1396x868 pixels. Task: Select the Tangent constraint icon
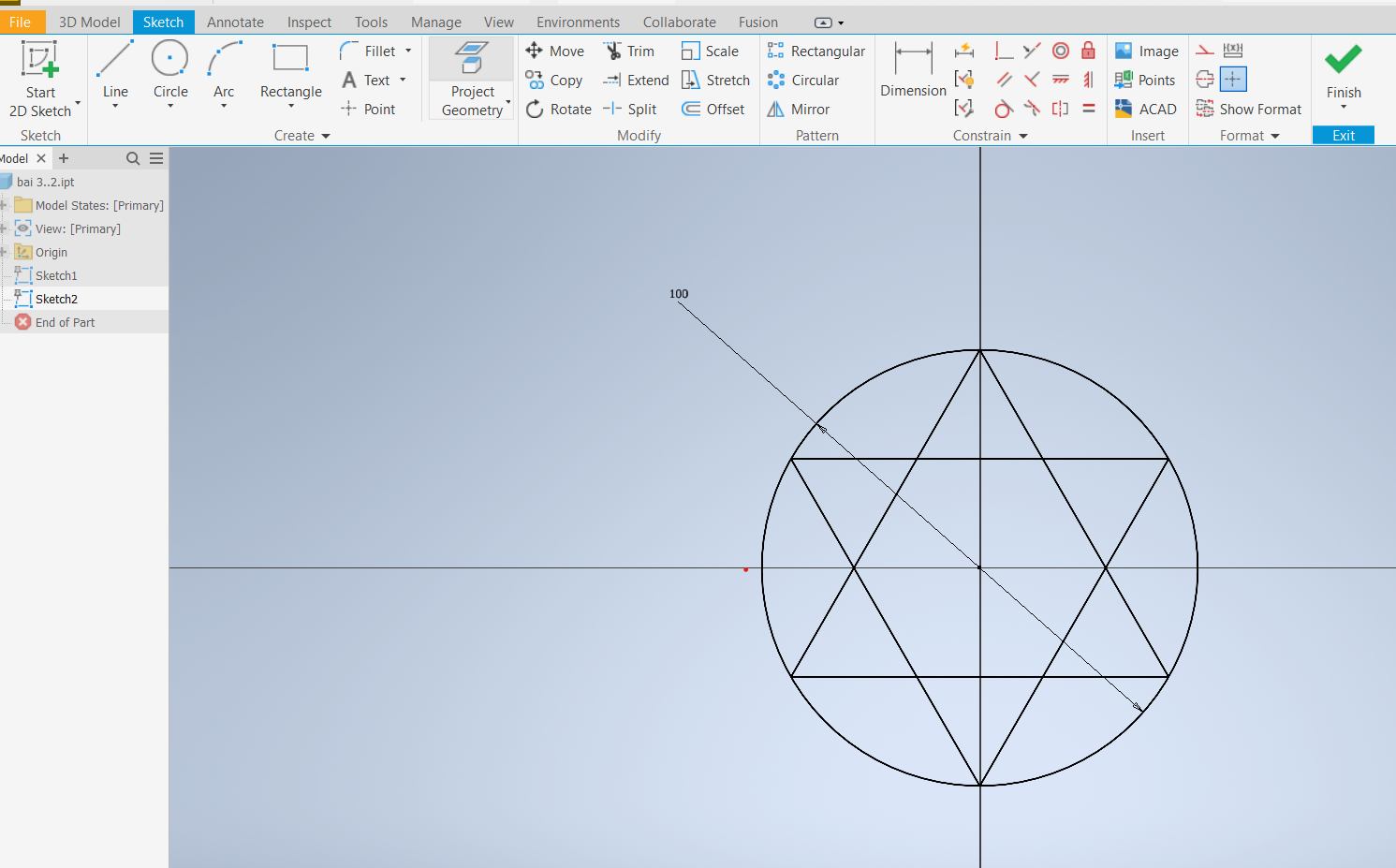point(1004,109)
